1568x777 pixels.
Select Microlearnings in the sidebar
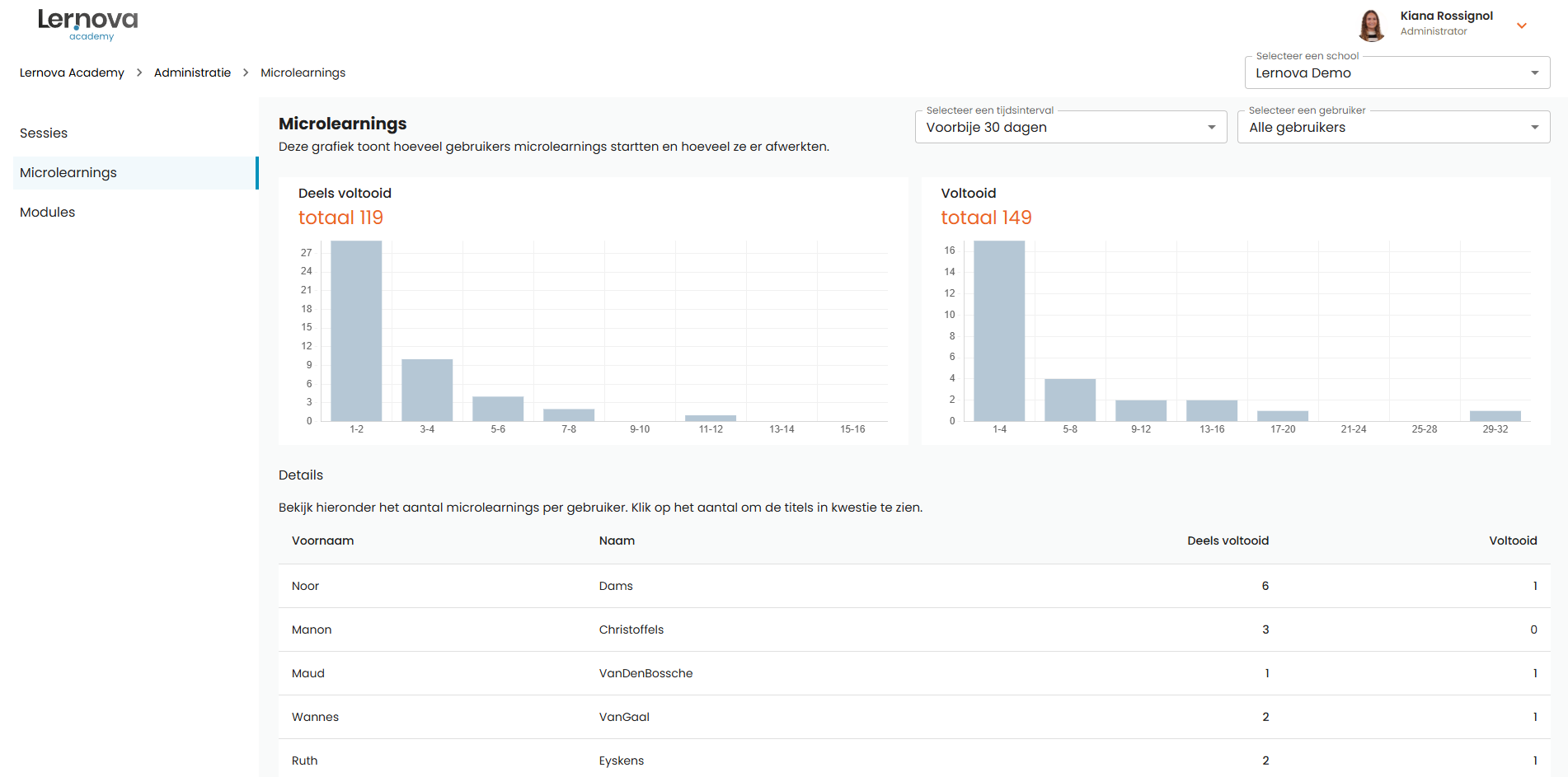click(x=68, y=172)
